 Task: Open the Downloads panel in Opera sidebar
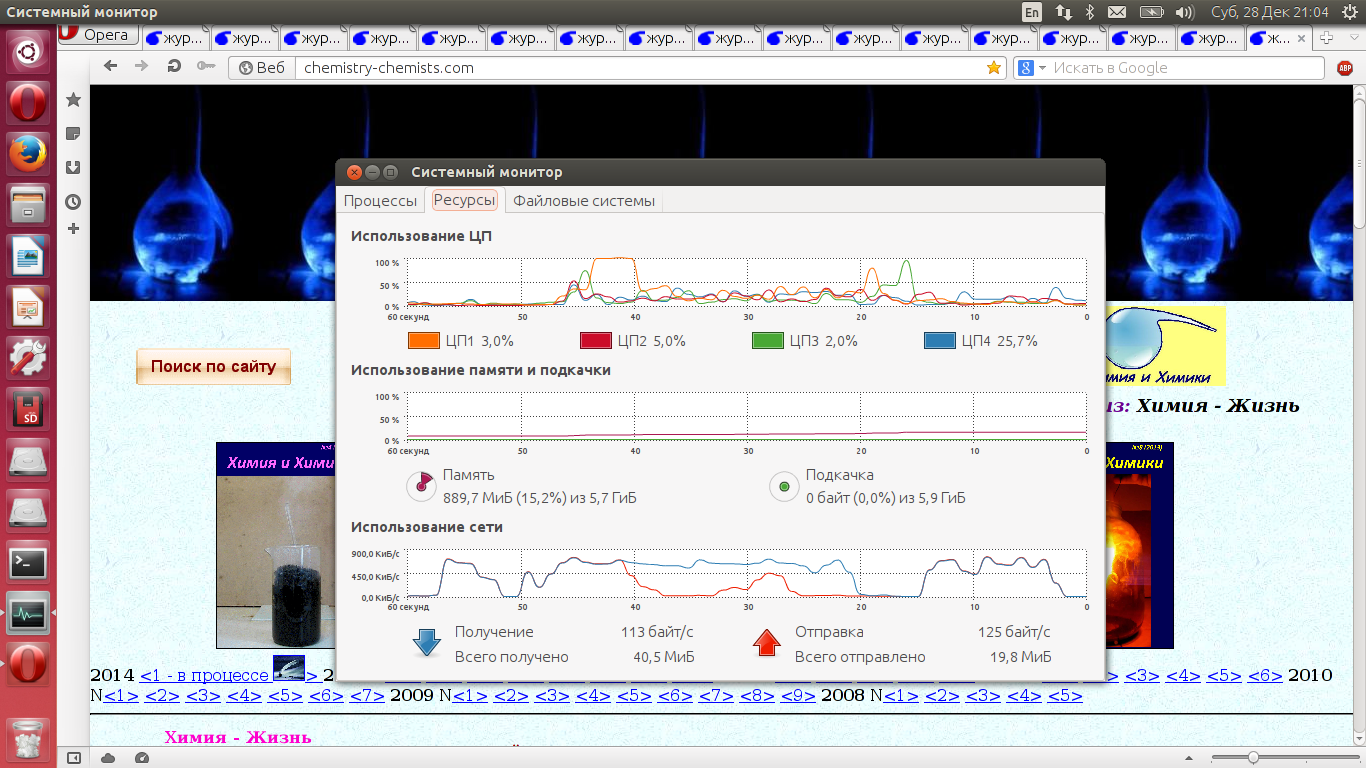73,168
